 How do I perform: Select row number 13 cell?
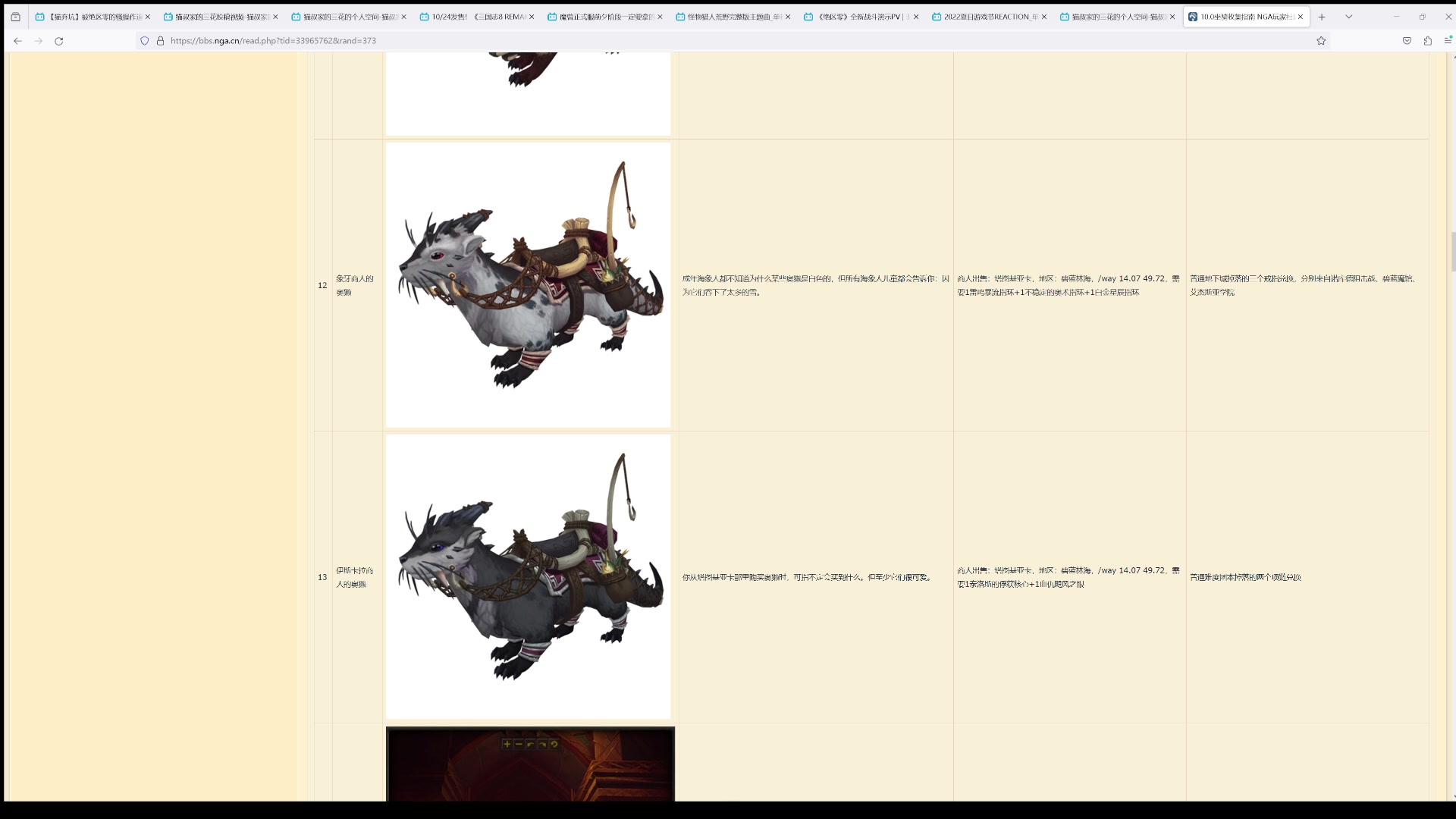(x=322, y=577)
